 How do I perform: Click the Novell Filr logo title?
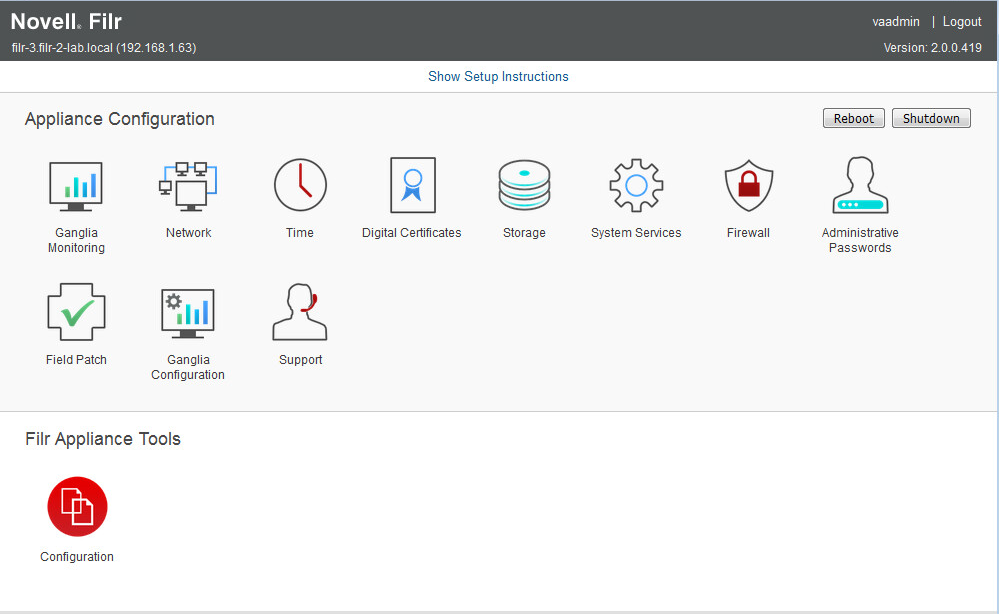[x=66, y=22]
